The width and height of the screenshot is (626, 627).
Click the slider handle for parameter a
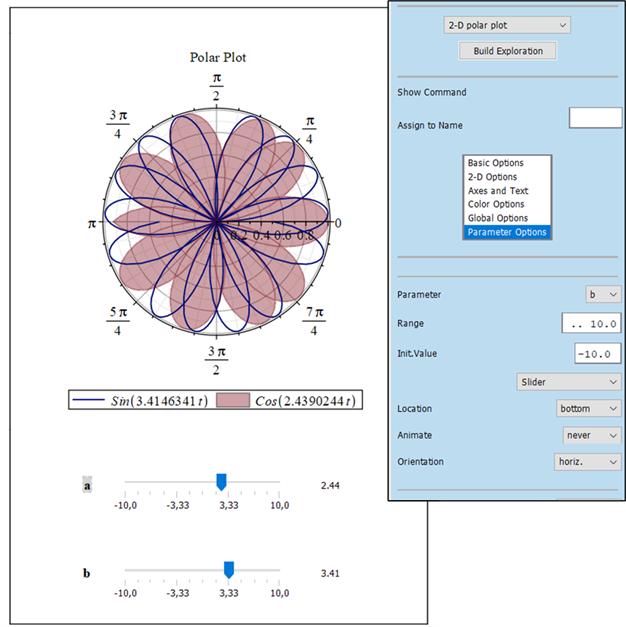click(x=222, y=483)
